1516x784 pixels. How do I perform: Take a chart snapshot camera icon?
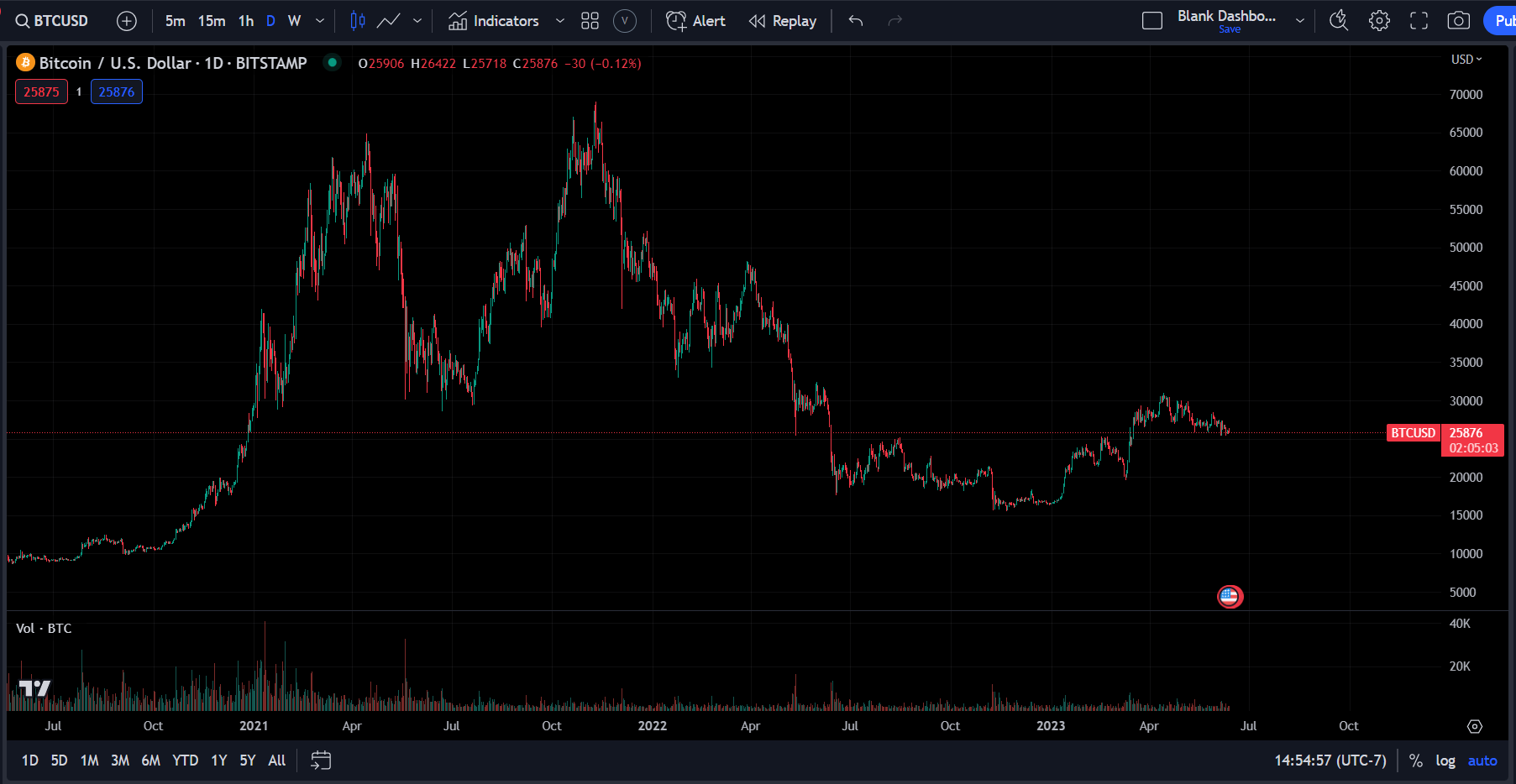[1459, 21]
